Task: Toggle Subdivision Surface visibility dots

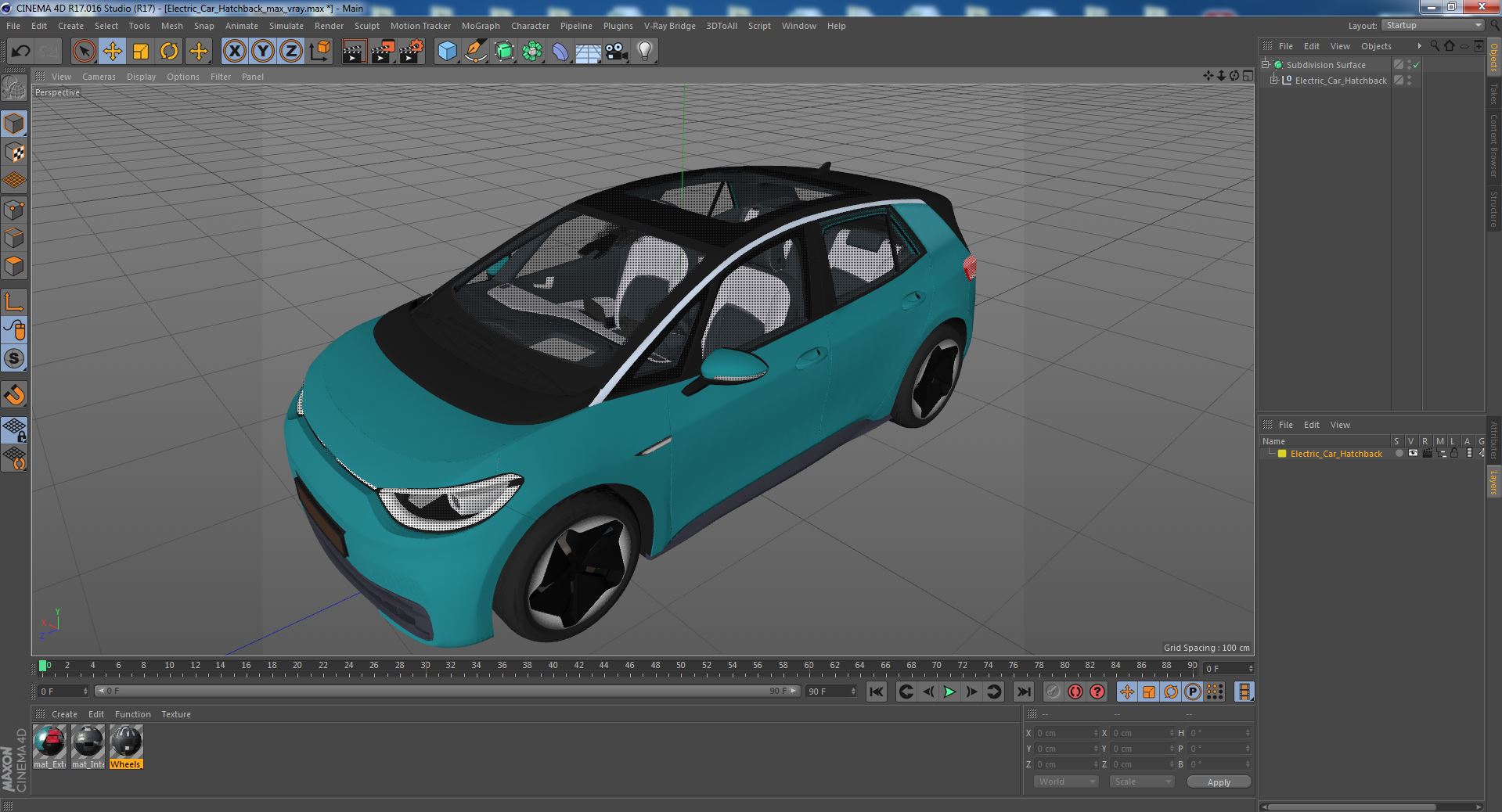Action: click(1409, 65)
